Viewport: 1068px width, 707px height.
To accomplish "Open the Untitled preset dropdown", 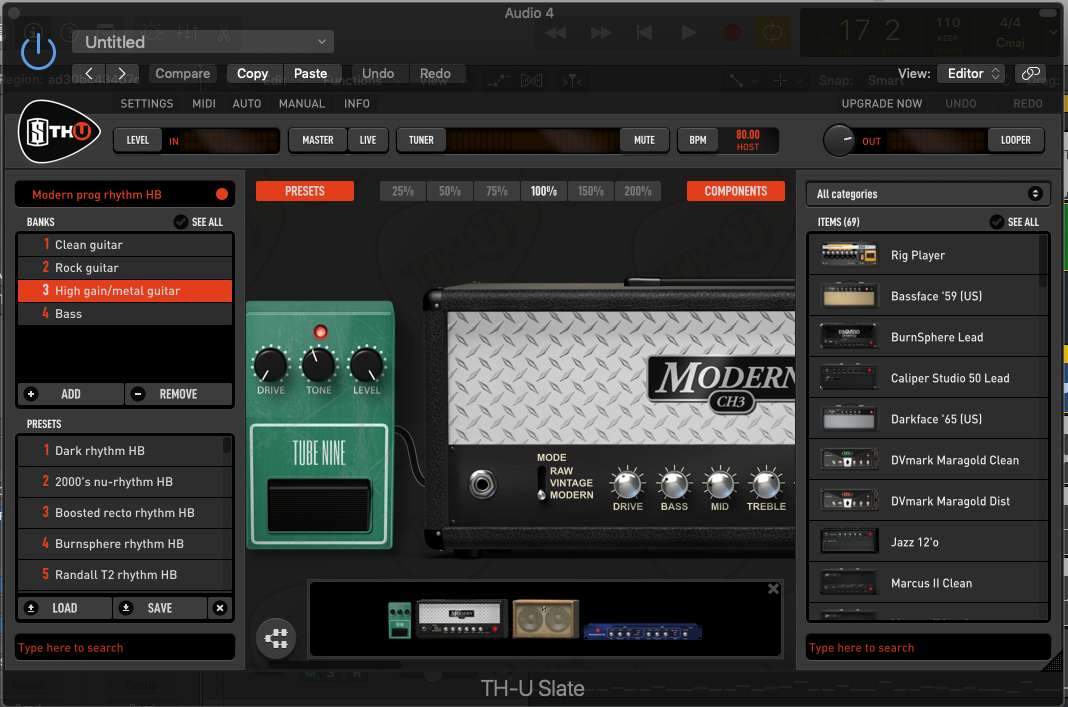I will pyautogui.click(x=203, y=42).
